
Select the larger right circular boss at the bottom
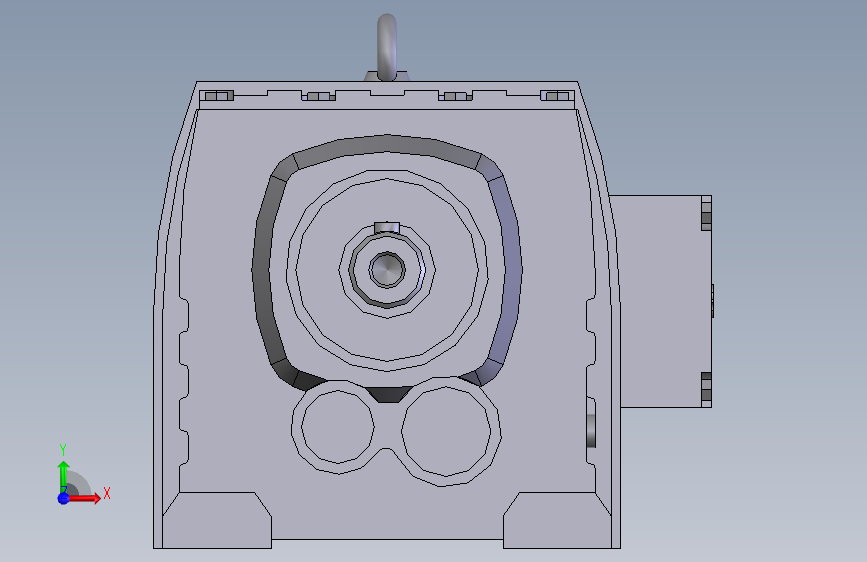(446, 431)
